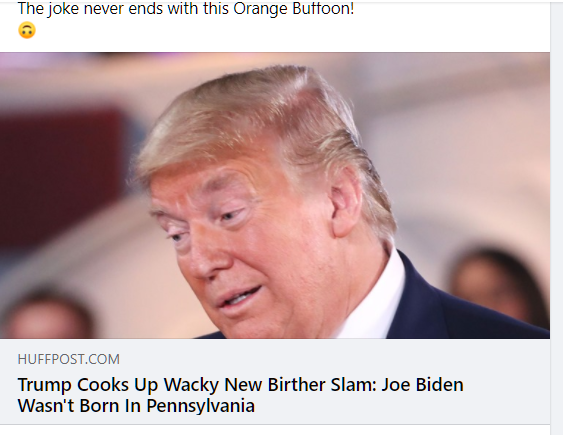Click the vertical scrollbar track beside the post
This screenshot has width=563, height=435.
click(x=557, y=218)
